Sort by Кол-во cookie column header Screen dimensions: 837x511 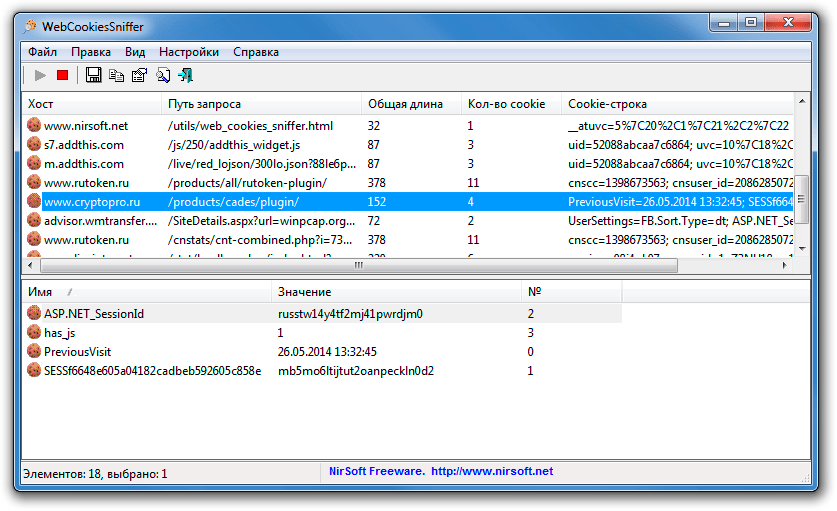511,104
